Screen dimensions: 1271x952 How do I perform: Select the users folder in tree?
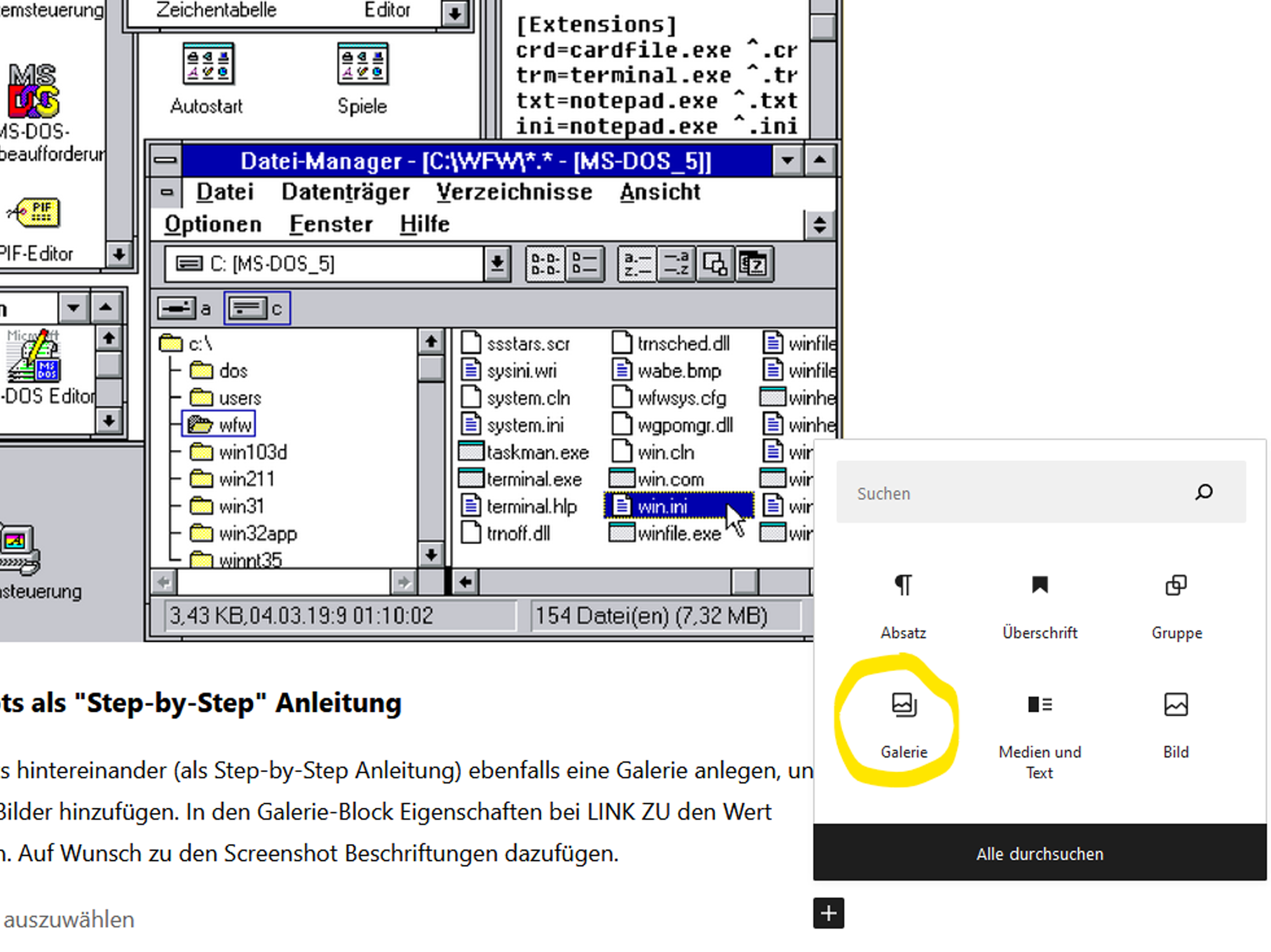(226, 398)
